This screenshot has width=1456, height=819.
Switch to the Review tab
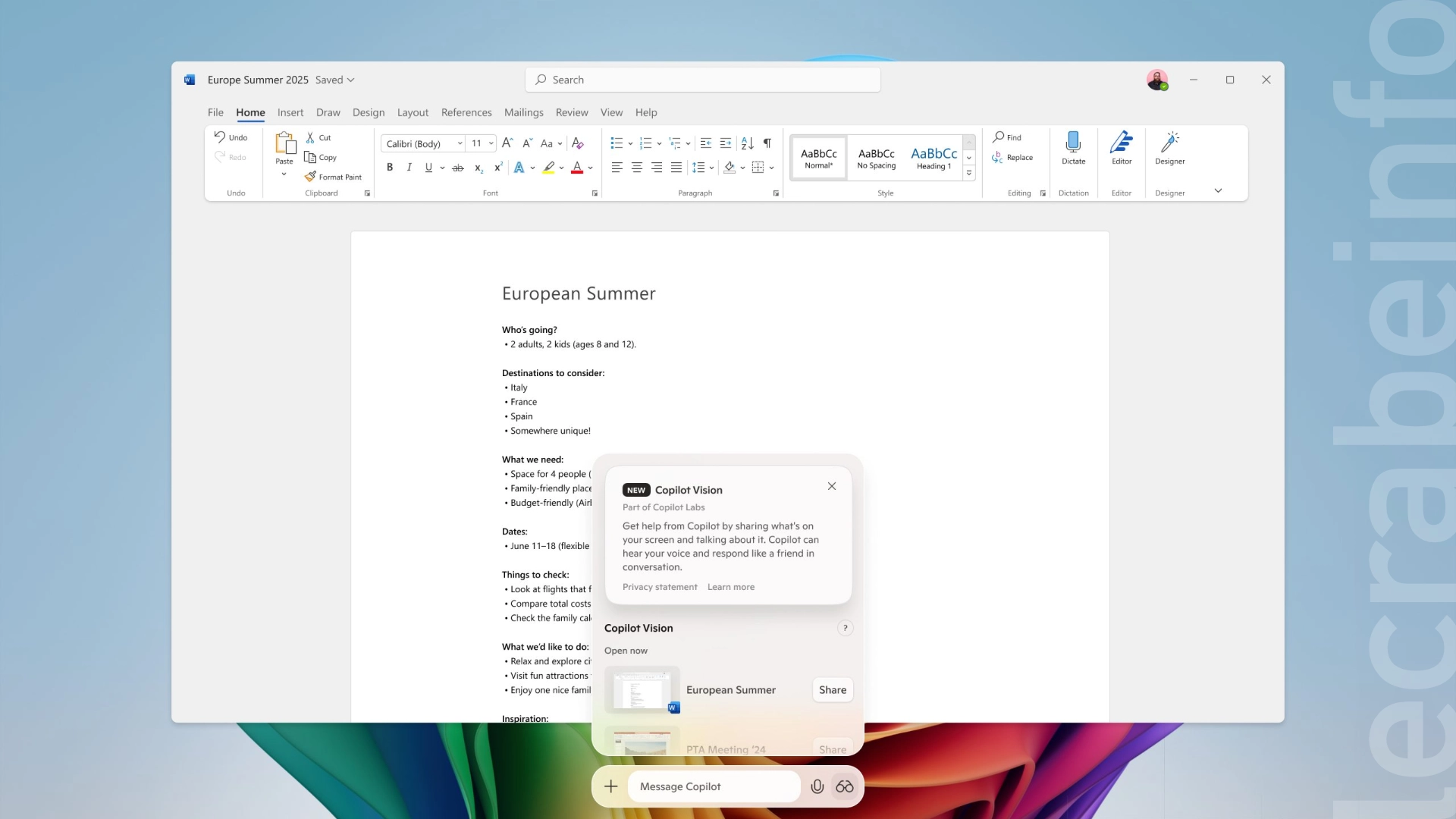572,112
